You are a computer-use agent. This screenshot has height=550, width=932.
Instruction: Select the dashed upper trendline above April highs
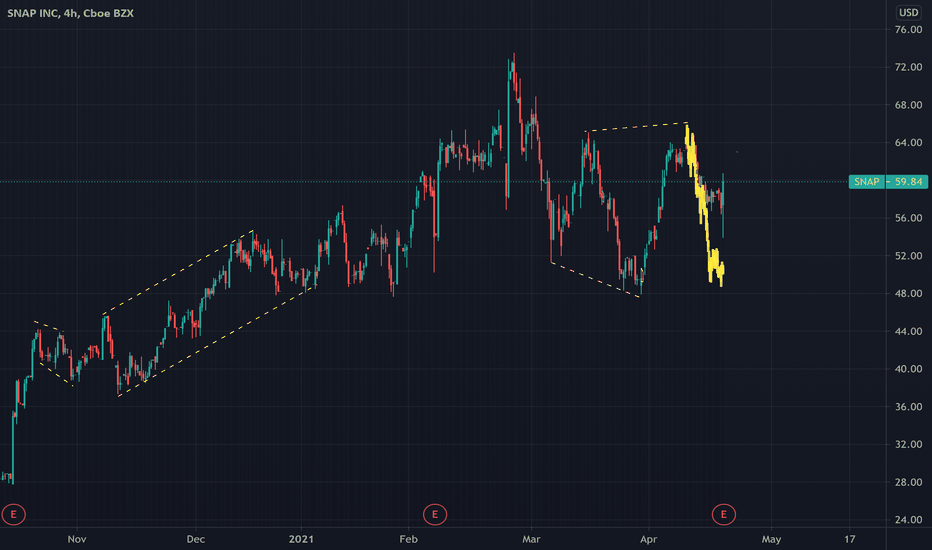click(636, 127)
